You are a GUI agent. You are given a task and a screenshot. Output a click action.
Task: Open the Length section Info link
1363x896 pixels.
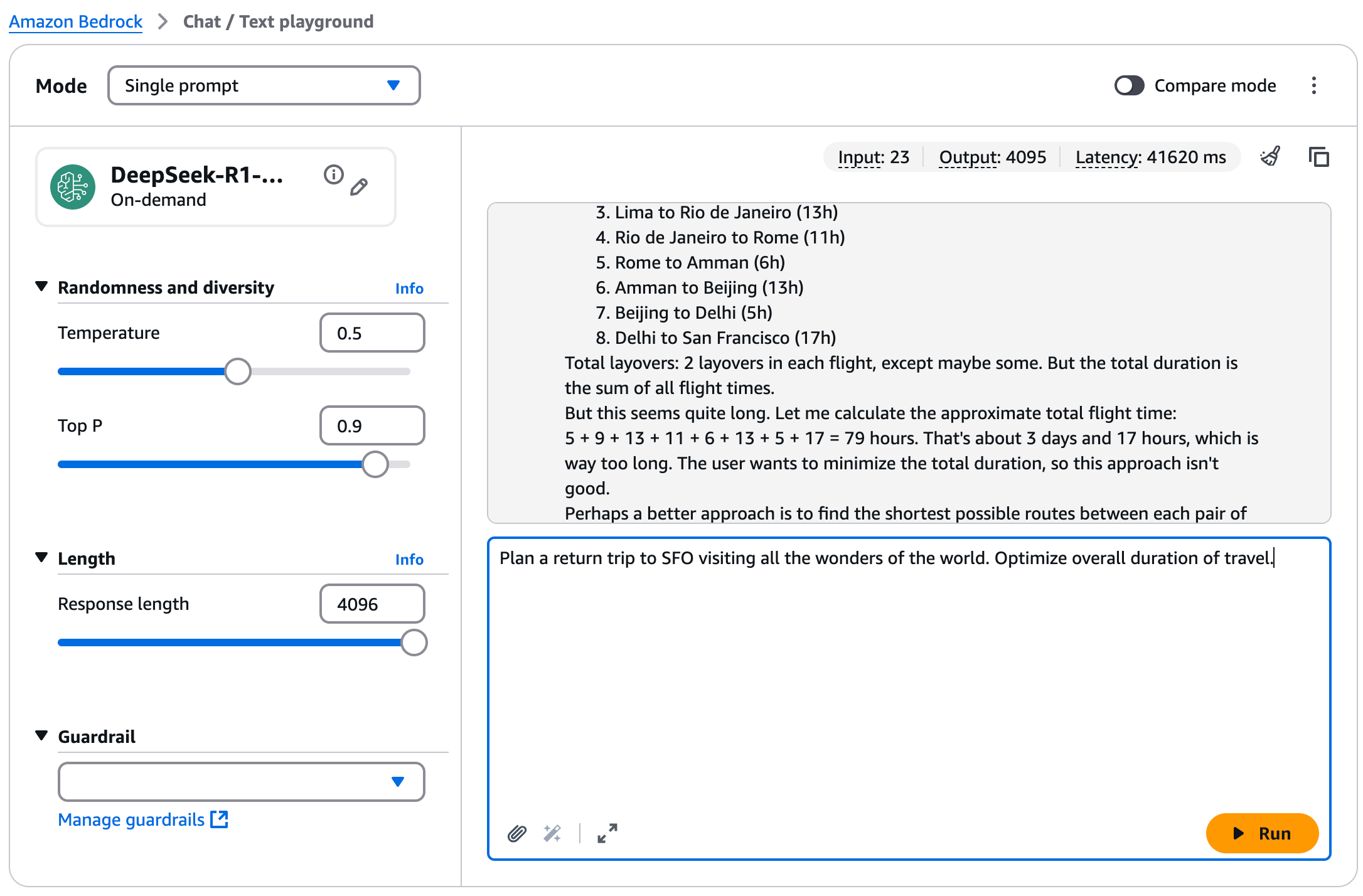pyautogui.click(x=409, y=558)
